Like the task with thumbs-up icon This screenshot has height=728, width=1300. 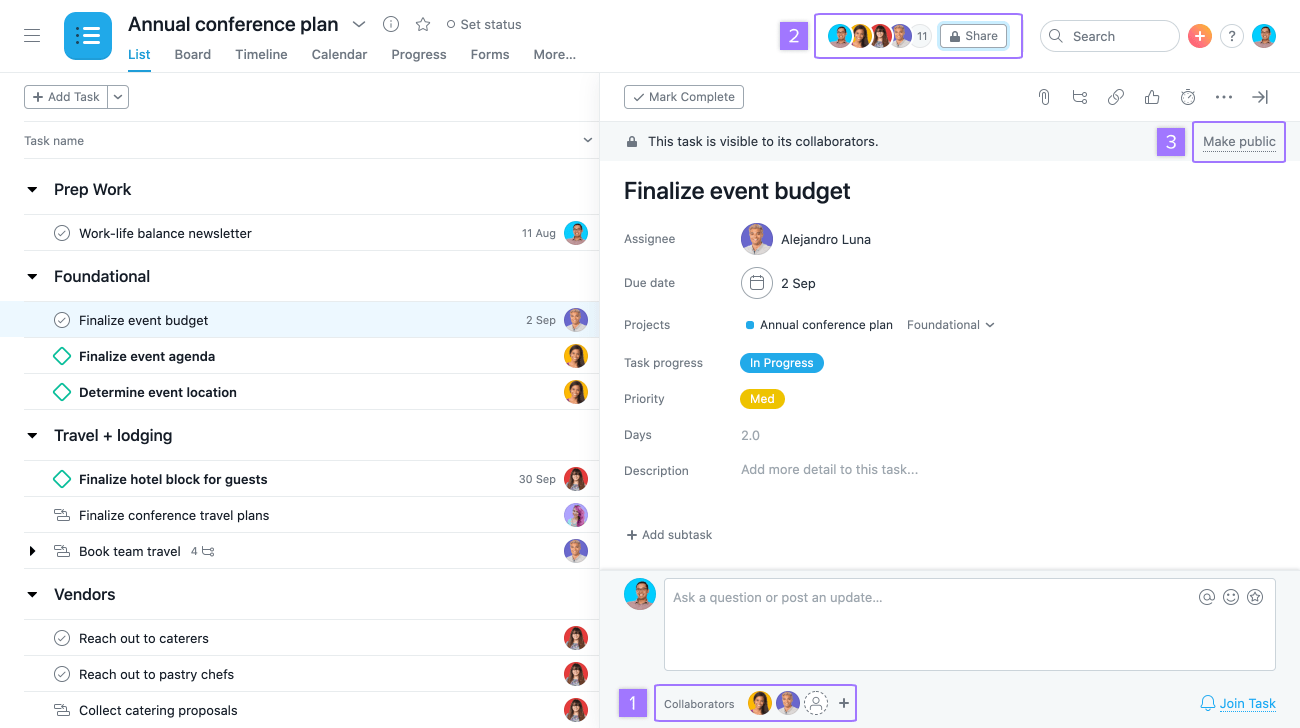click(1152, 97)
